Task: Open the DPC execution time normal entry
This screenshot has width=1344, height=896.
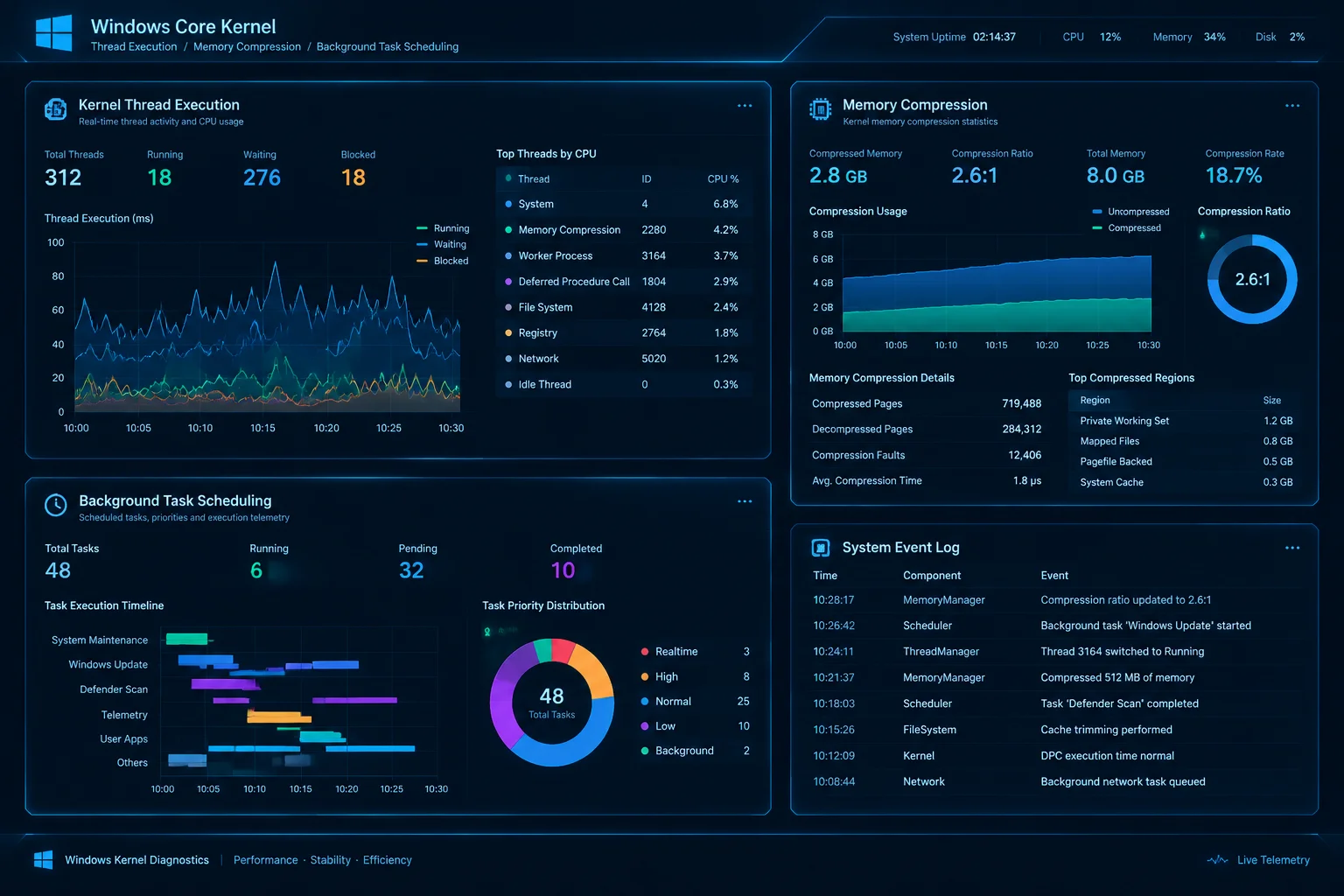Action: pyautogui.click(x=1054, y=756)
